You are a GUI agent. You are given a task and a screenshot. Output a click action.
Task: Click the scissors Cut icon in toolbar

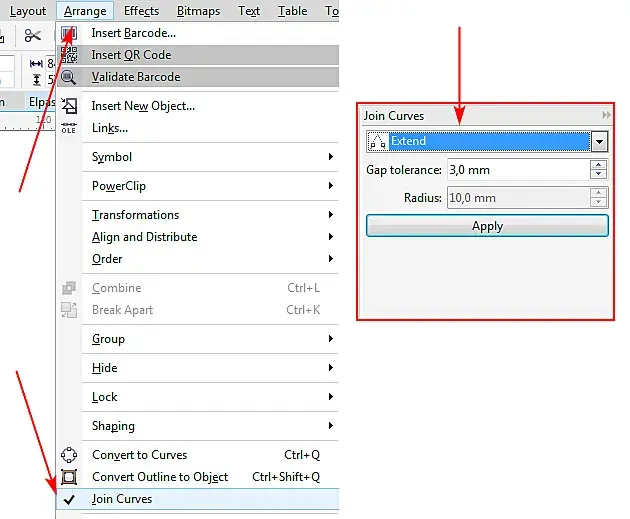click(x=32, y=36)
